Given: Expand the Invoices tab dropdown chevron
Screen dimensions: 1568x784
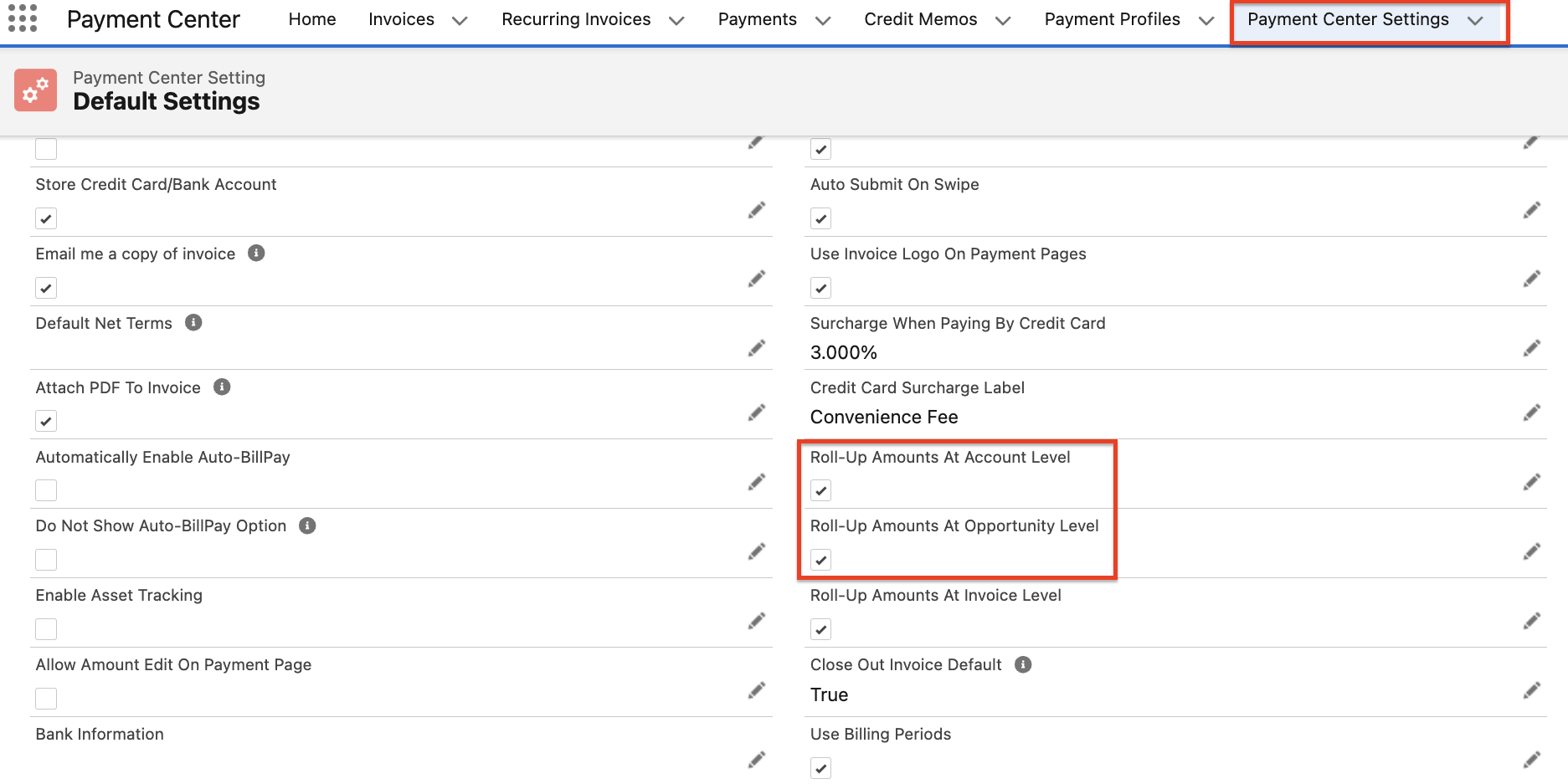Looking at the screenshot, I should pos(460,21).
